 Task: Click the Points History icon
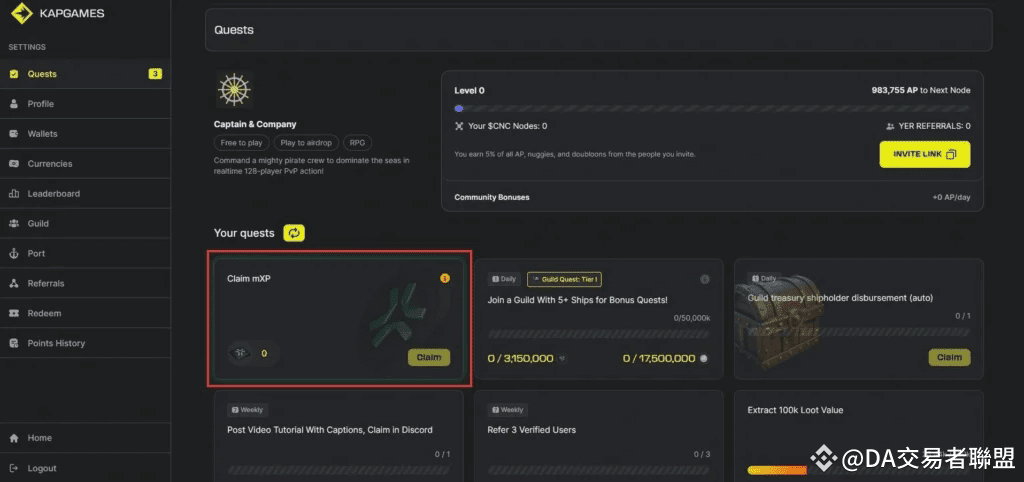point(14,343)
